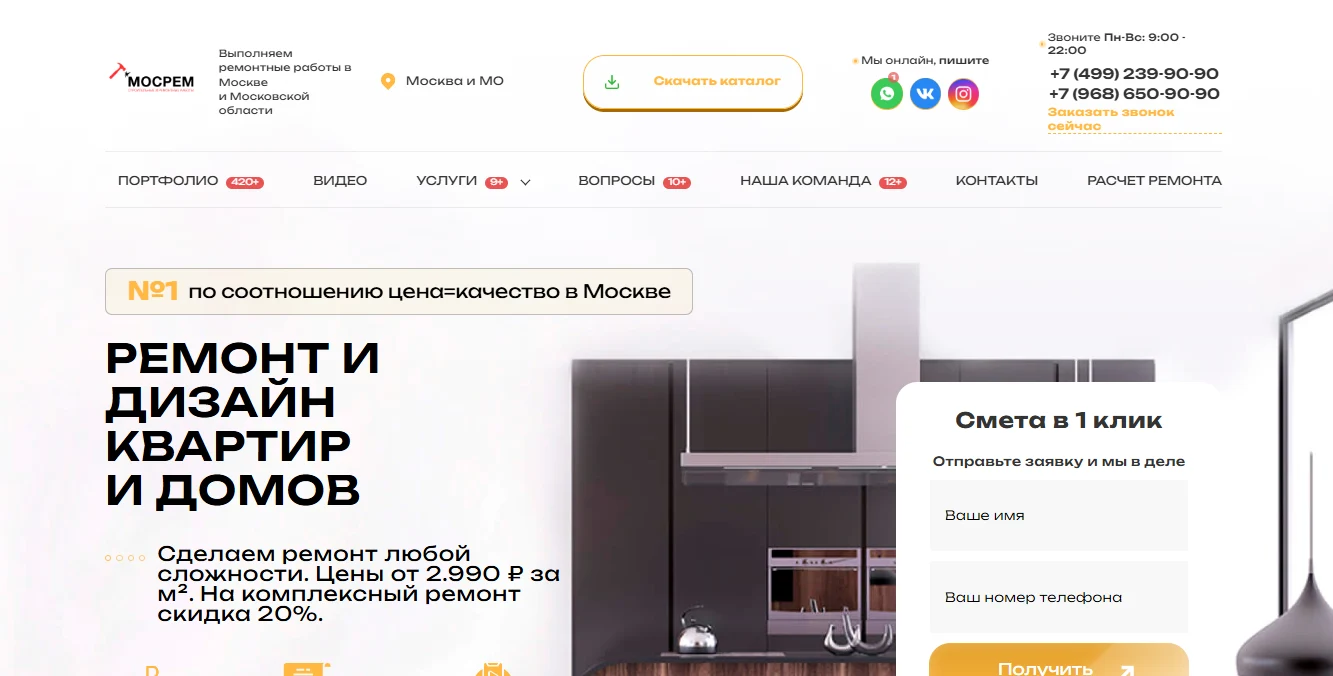Screen dimensions: 1333x676
Task: Focus the Ваш номер телефона field
Action: click(1059, 597)
